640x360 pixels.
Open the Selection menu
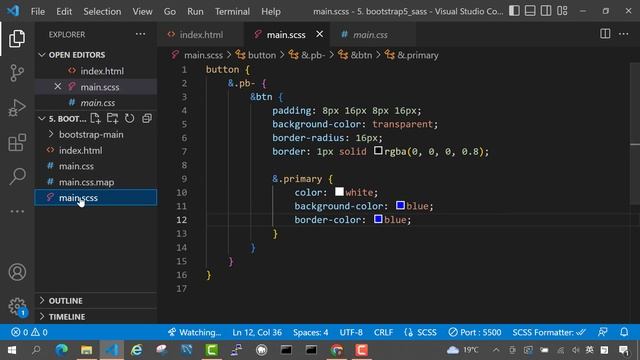102,11
